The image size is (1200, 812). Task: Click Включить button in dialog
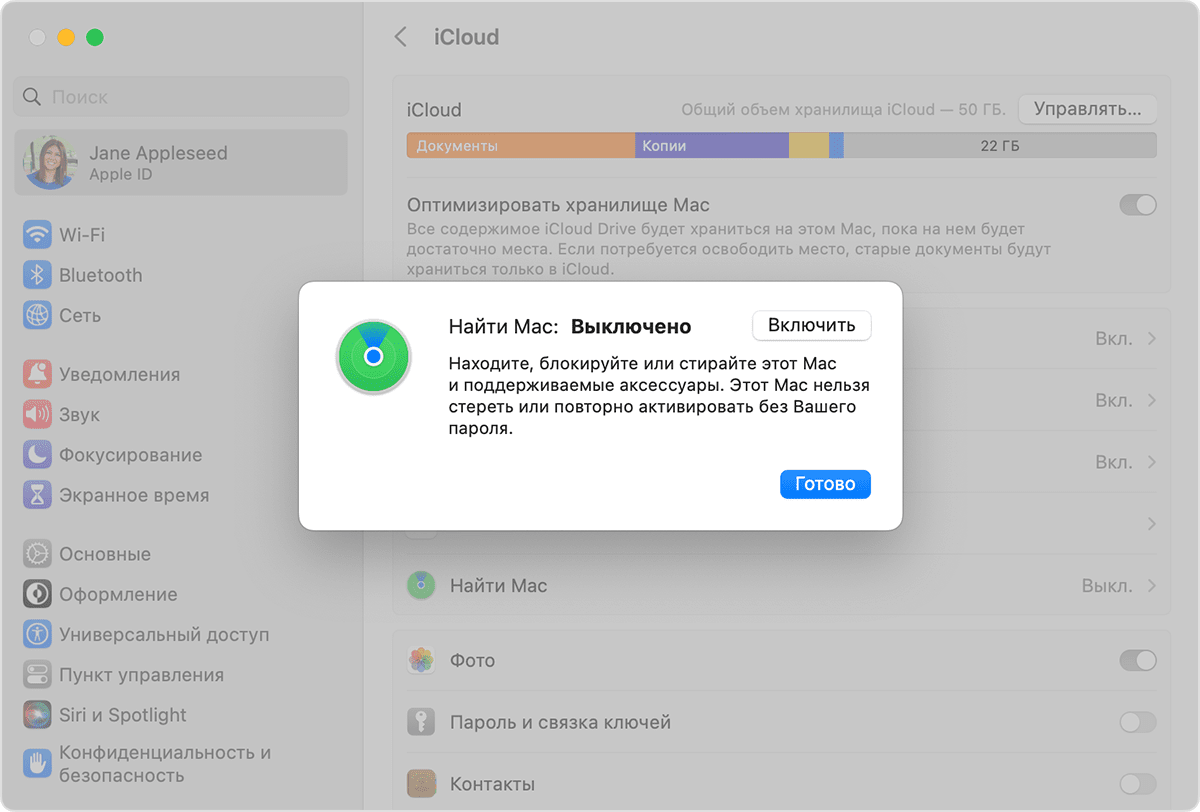811,325
